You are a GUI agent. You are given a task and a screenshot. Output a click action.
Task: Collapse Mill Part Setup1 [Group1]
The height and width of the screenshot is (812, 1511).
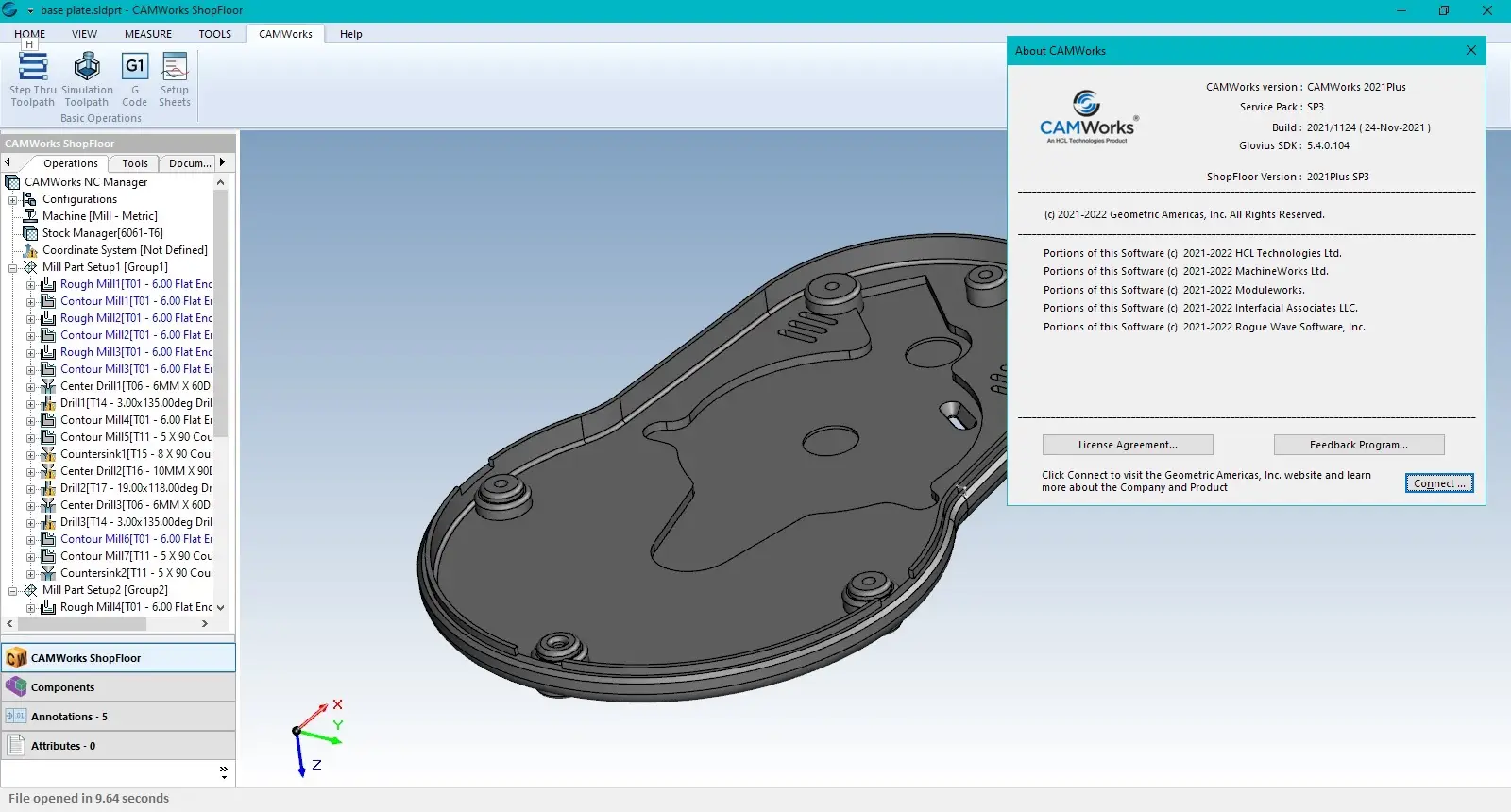[x=13, y=268]
